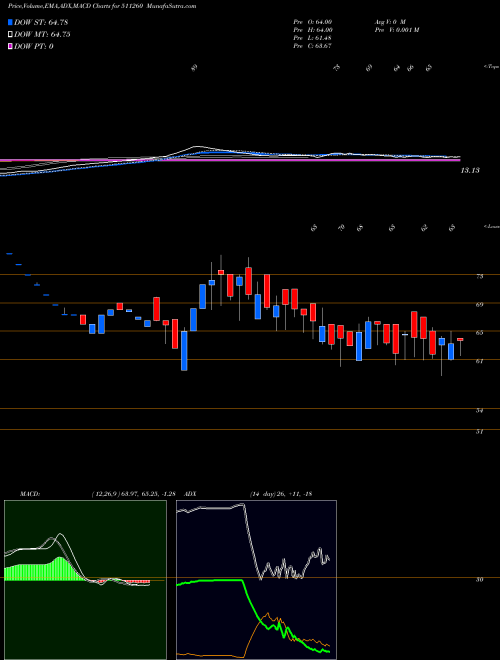Image resolution: width=500 pixels, height=660 pixels.
Task: Click the 'Pre C: 63.67' close value
Action: click(313, 46)
